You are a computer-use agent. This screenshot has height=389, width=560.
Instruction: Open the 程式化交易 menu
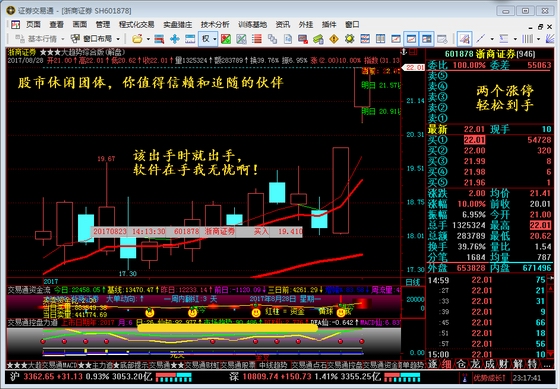tap(136, 24)
